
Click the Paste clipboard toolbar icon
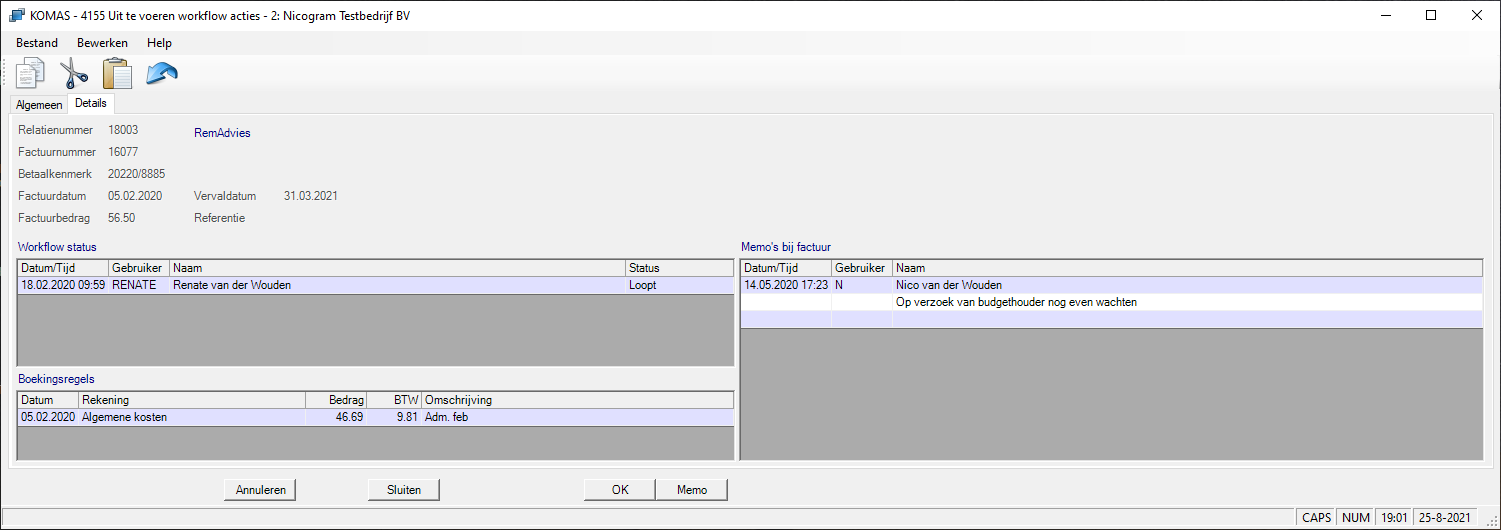coord(117,74)
